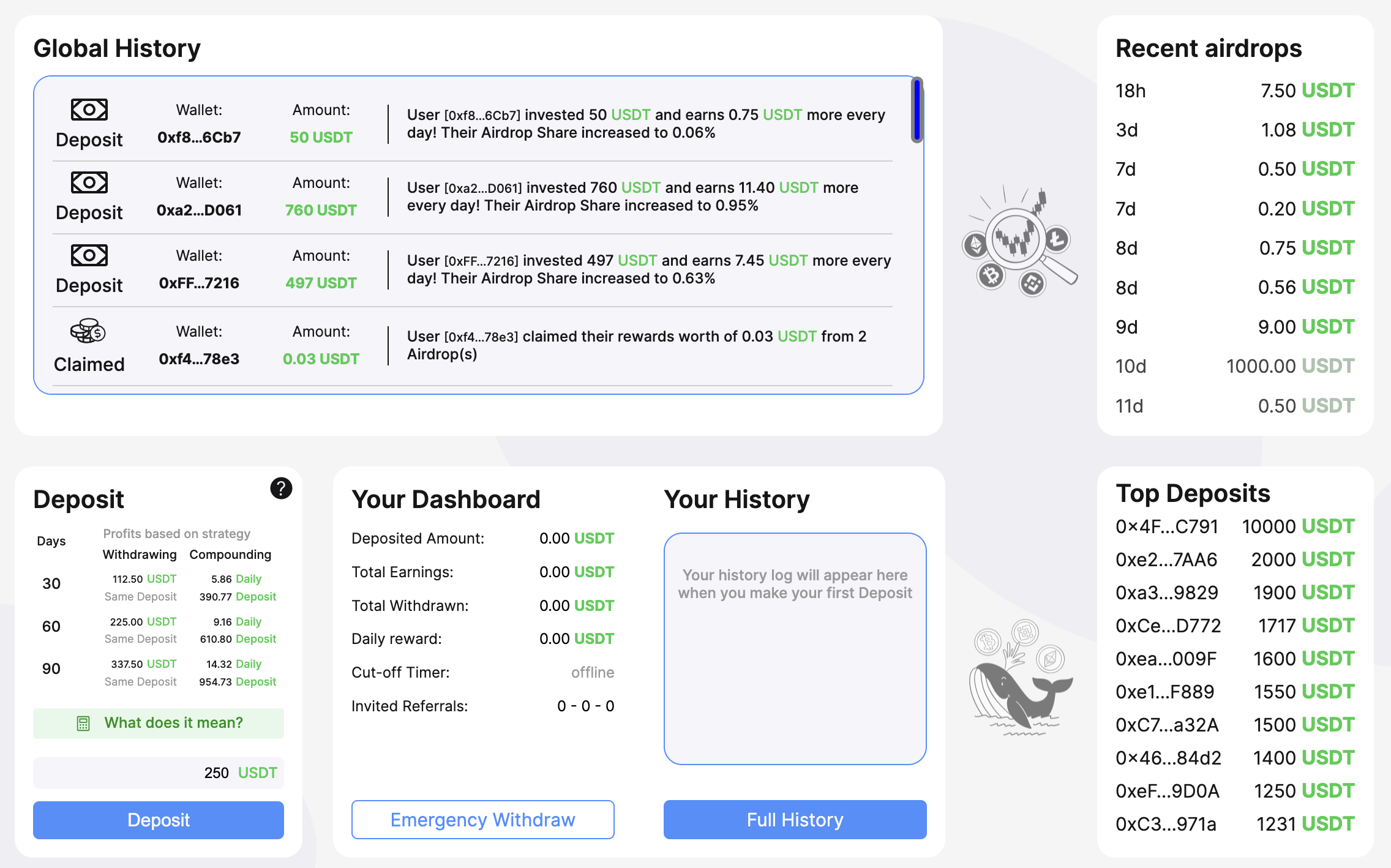The image size is (1391, 868).
Task: Click the Cut-off Timer offline status
Action: coord(593,673)
